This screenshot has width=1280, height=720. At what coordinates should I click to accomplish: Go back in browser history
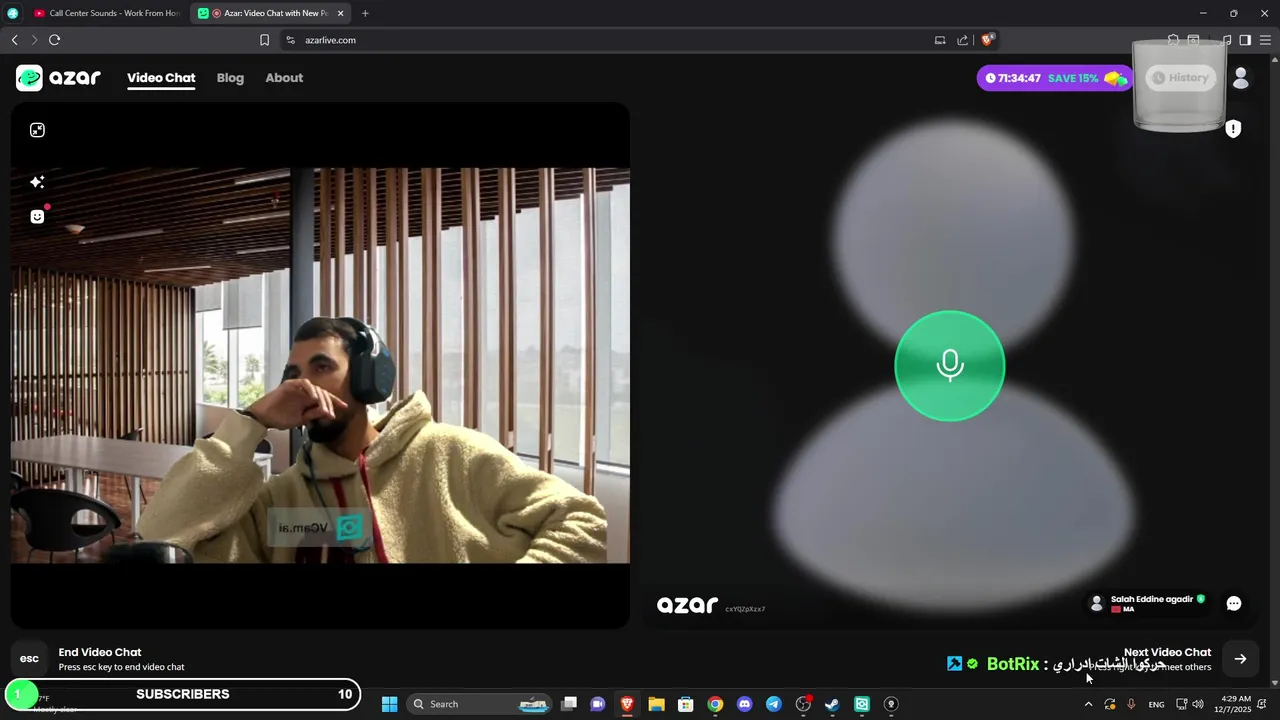tap(14, 40)
